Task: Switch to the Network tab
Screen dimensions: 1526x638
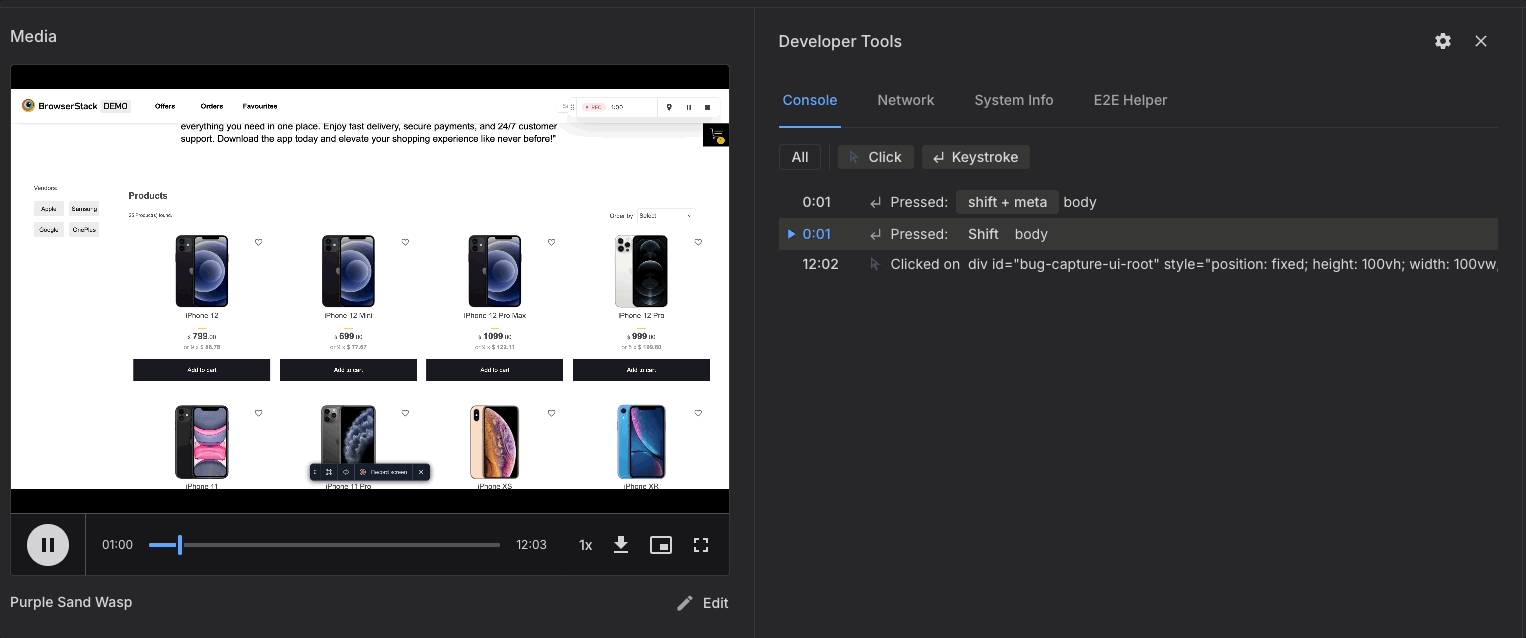Action: (x=906, y=100)
